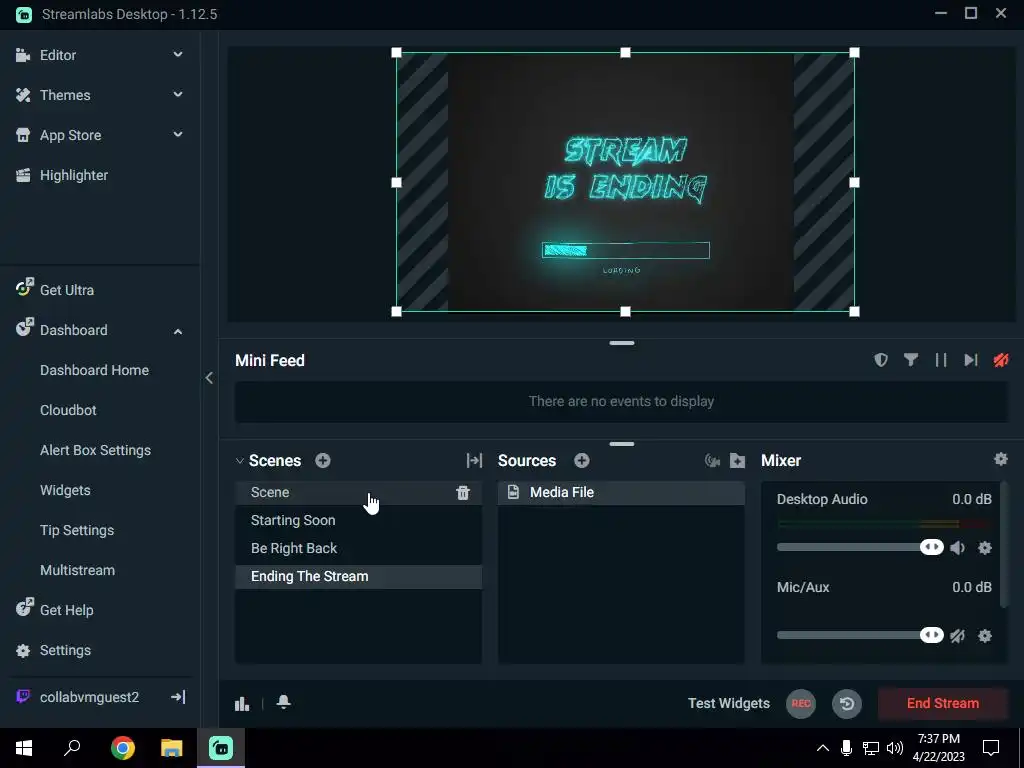1024x768 pixels.
Task: Mute Desktop Audio
Action: pyautogui.click(x=957, y=547)
